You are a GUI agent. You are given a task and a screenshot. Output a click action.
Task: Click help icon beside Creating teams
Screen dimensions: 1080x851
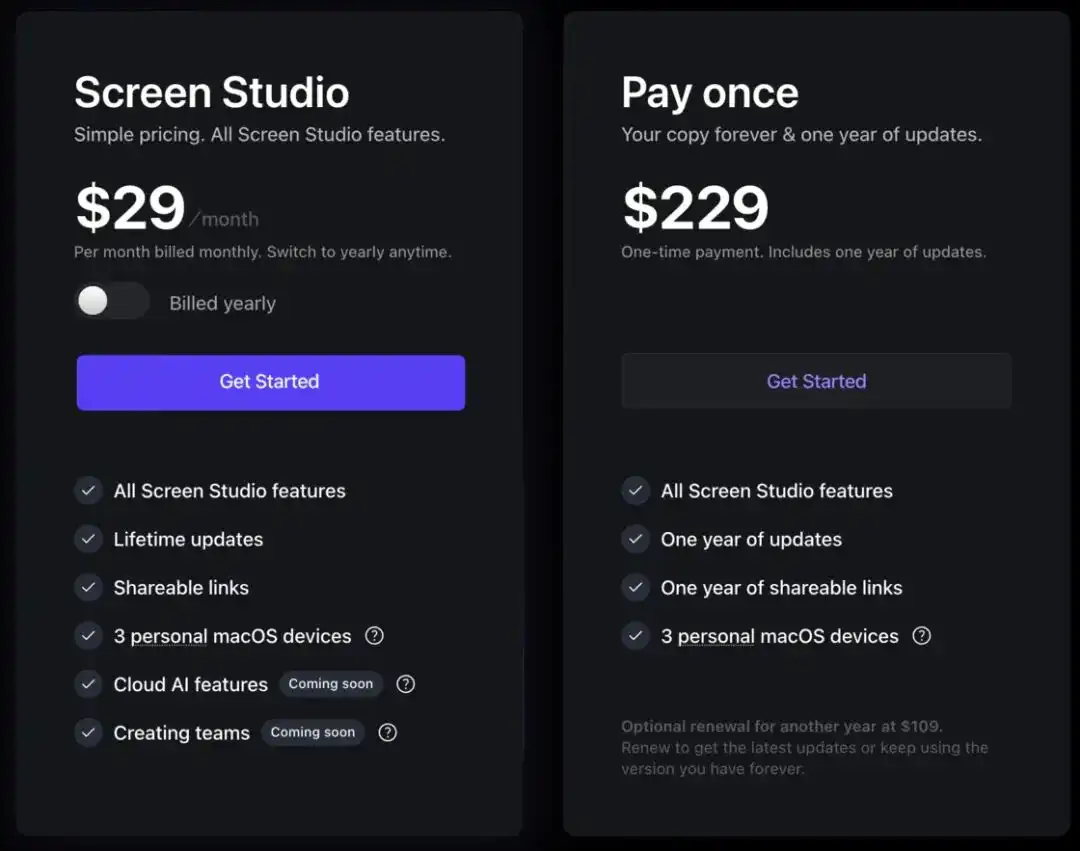387,732
